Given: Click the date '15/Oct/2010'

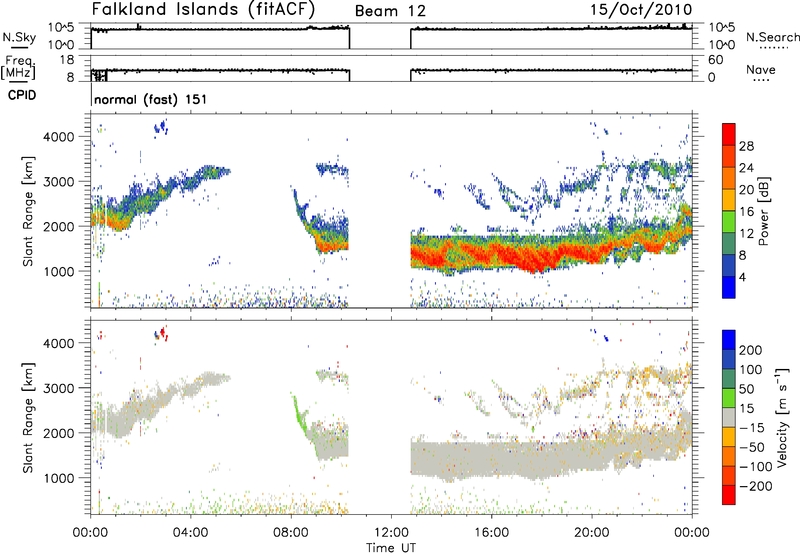Looking at the screenshot, I should (x=641, y=10).
